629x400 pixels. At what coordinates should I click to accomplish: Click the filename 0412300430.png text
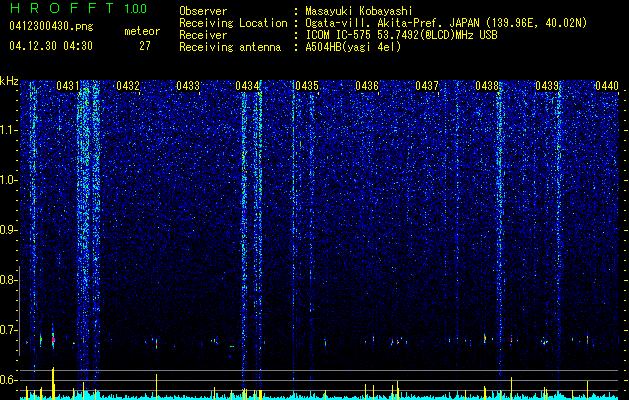tap(51, 26)
